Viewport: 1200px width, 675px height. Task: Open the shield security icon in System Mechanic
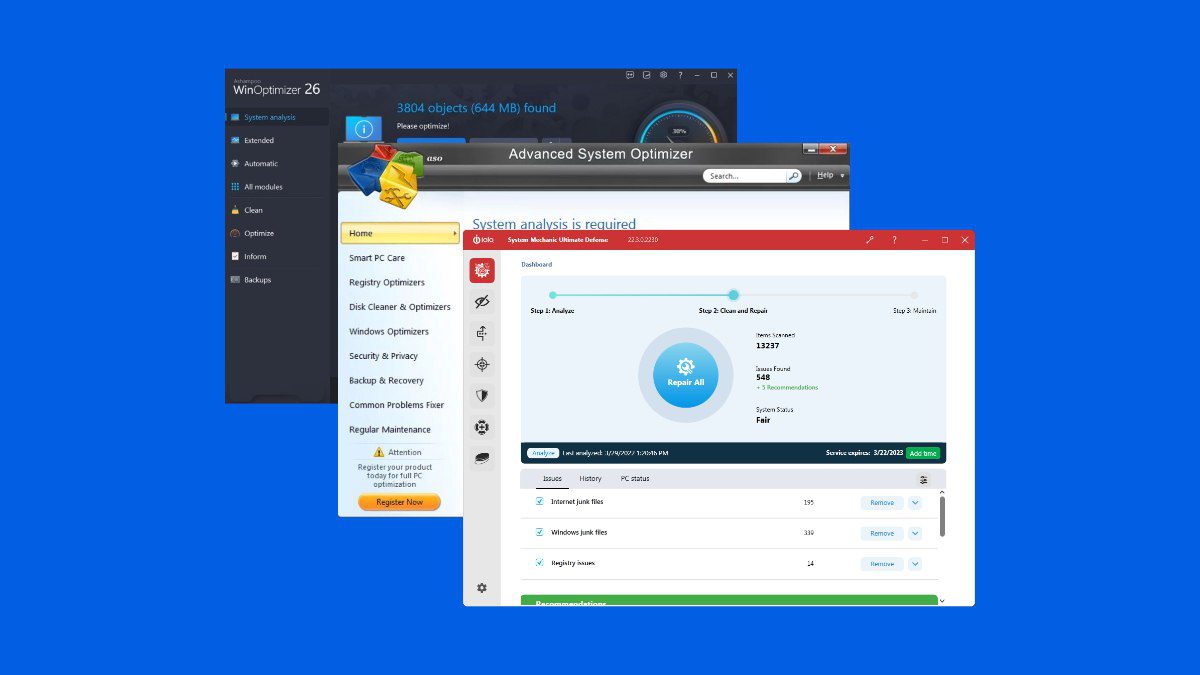tap(482, 395)
